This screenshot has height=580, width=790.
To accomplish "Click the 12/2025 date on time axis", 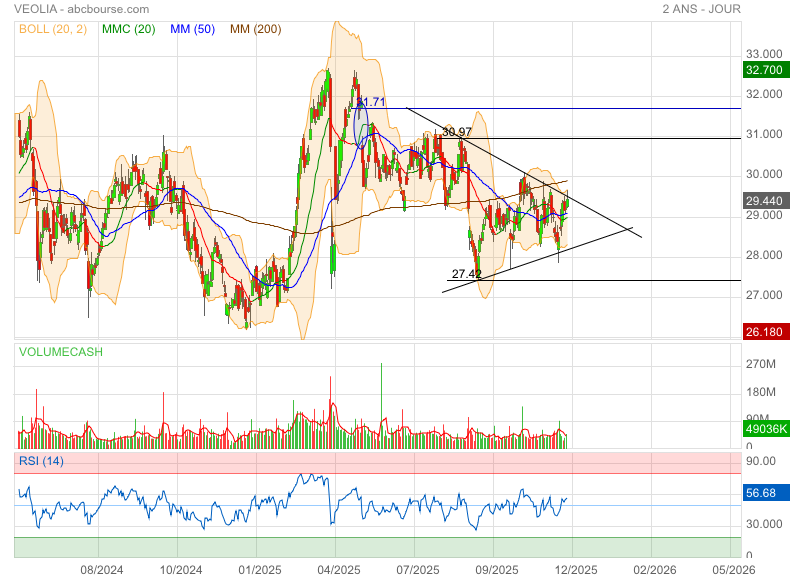I will tap(575, 569).
